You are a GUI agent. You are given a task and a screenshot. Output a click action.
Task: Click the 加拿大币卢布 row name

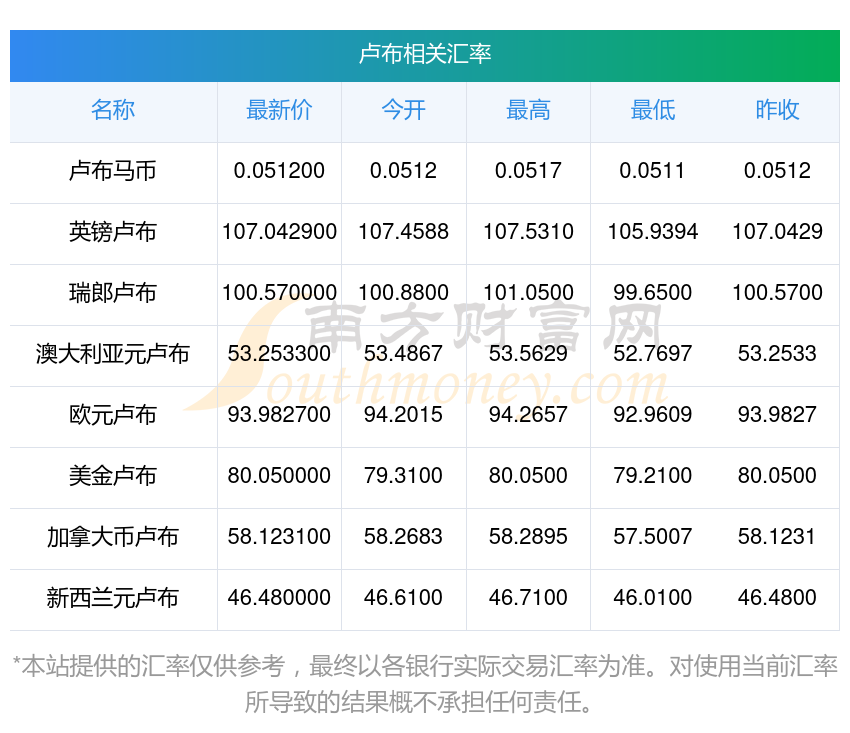pos(113,537)
